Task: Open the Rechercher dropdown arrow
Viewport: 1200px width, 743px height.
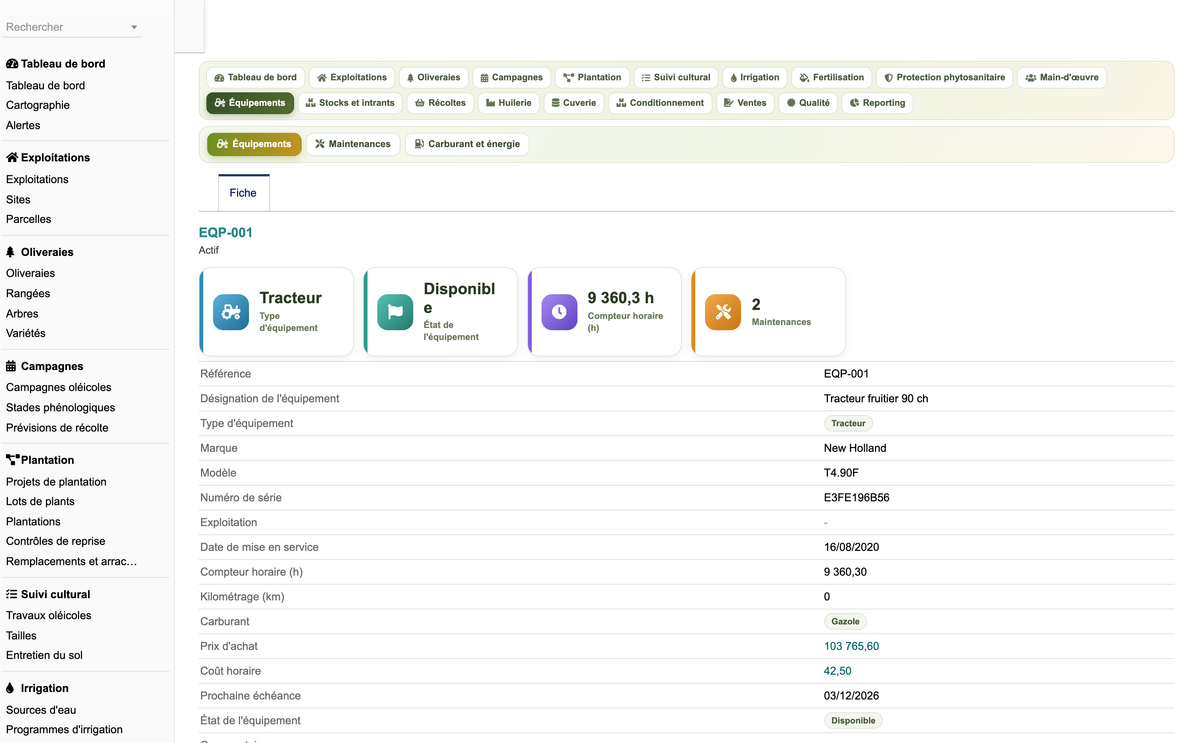Action: (134, 28)
